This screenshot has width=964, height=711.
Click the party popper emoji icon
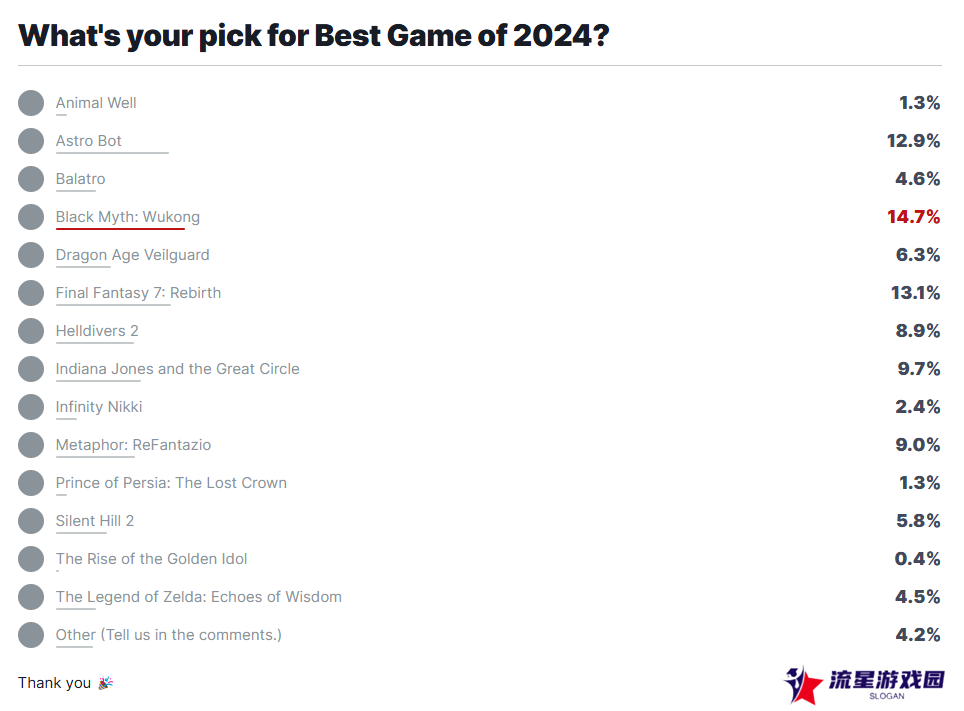coord(106,683)
